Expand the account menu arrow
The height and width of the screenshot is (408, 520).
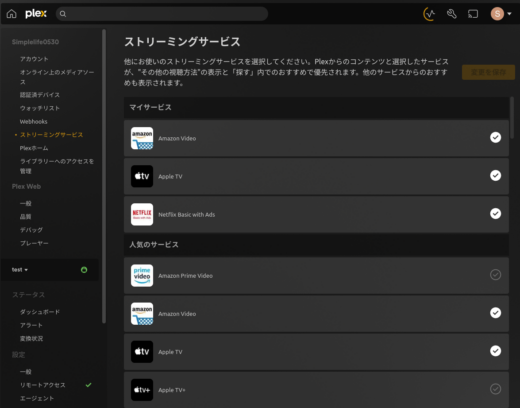point(509,14)
